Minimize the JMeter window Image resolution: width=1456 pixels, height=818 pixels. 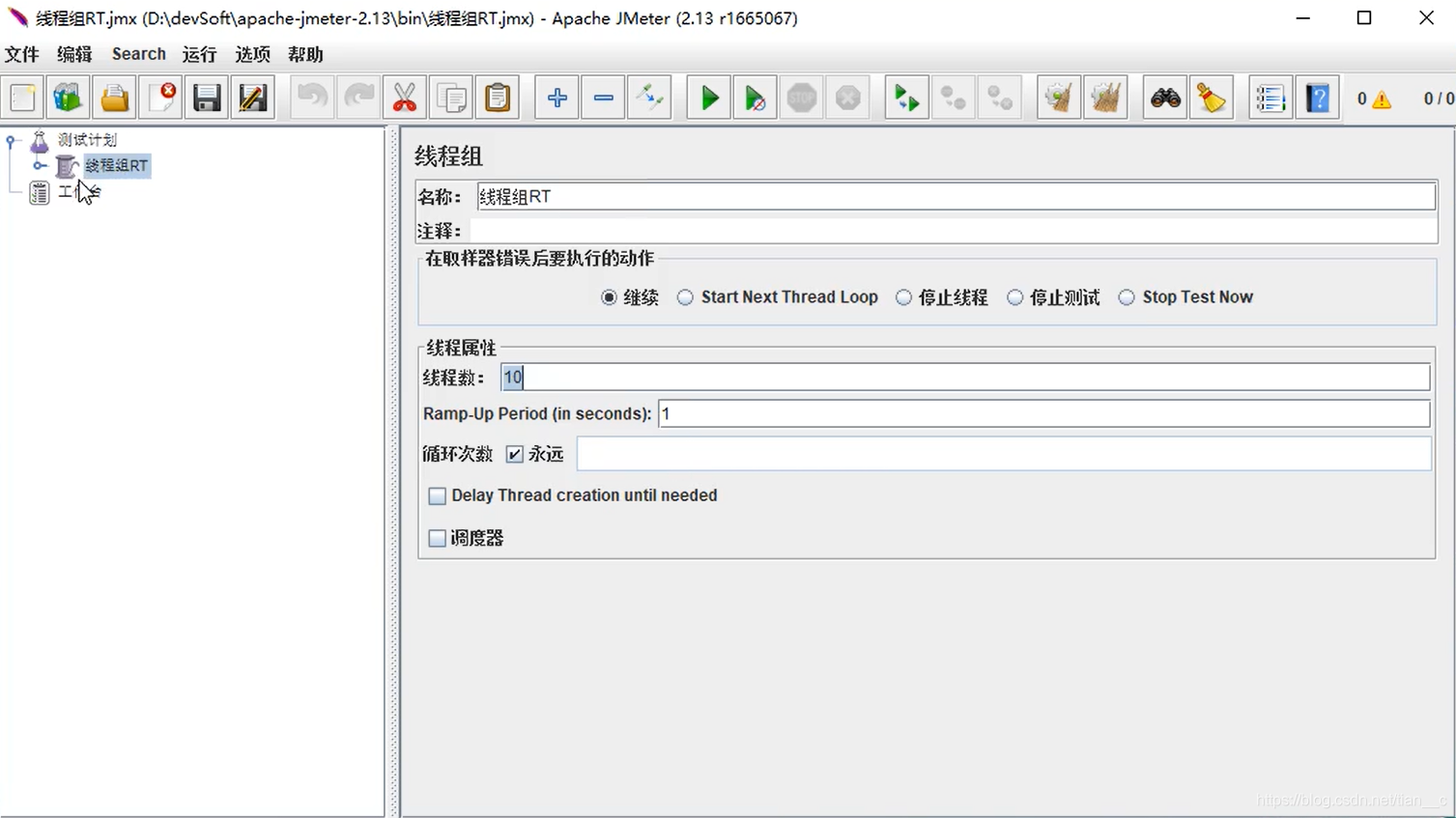click(x=1301, y=18)
